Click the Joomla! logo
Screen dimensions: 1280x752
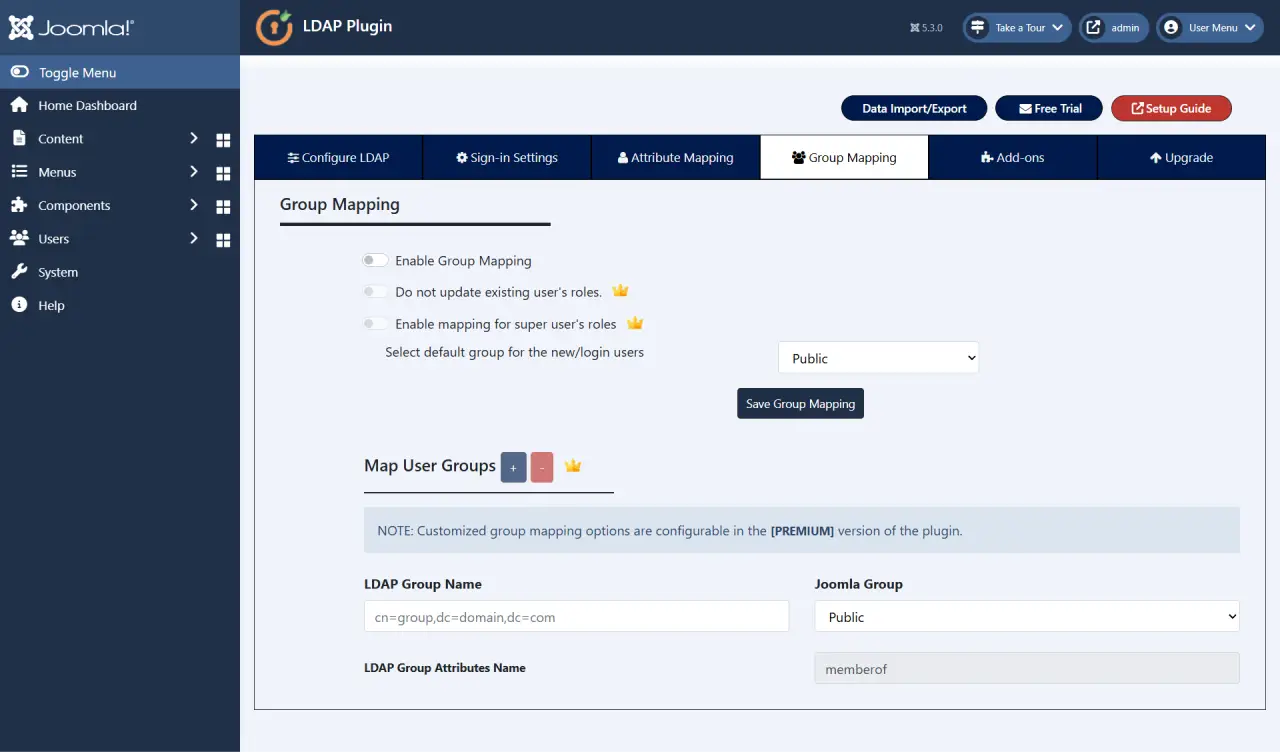pos(71,28)
